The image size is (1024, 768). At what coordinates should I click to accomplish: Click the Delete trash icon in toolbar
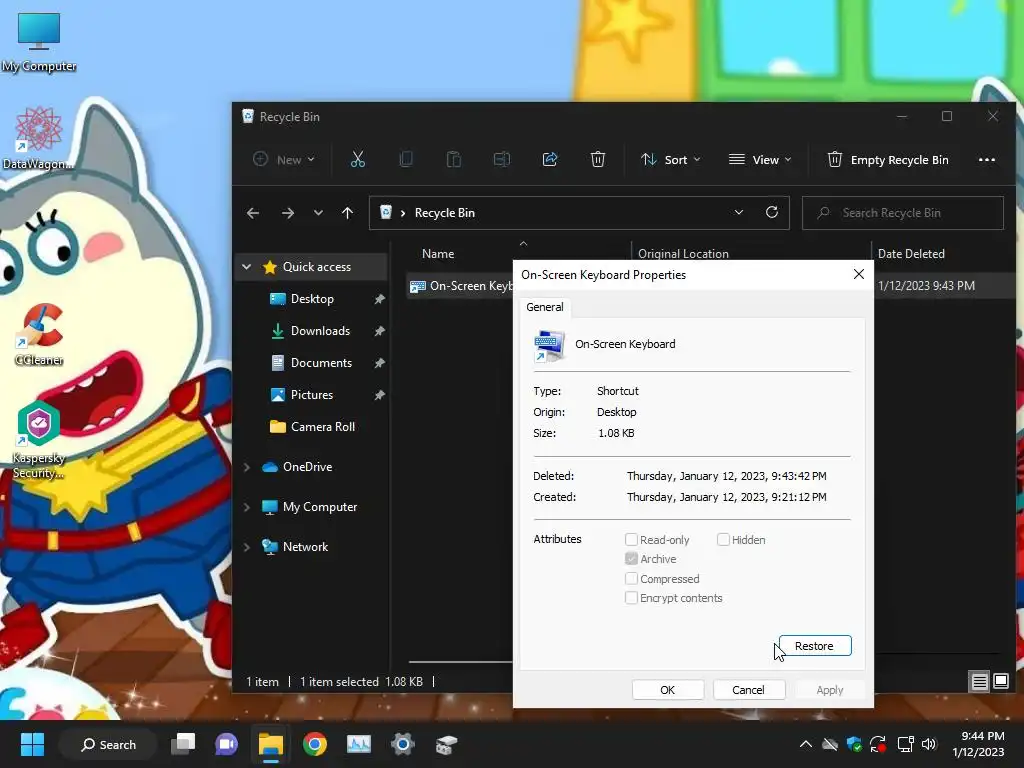(598, 159)
